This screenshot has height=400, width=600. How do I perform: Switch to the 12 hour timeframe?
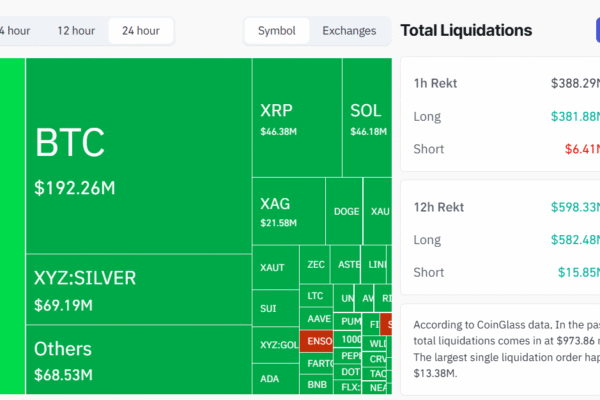pyautogui.click(x=76, y=31)
